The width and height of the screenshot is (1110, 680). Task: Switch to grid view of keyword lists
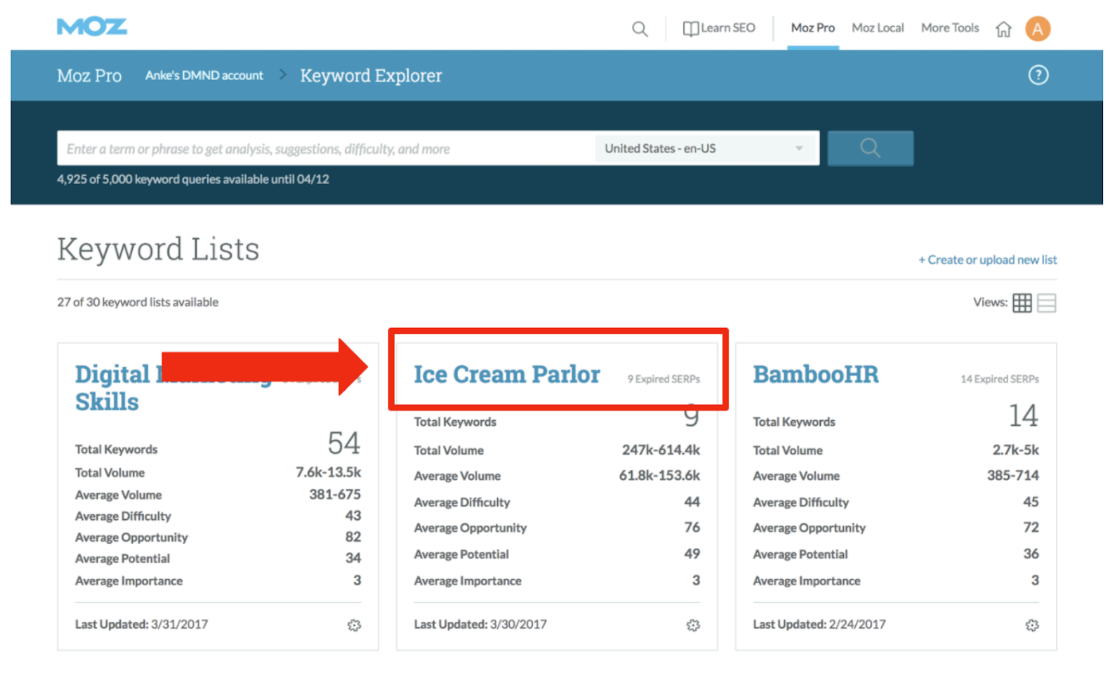(x=1022, y=303)
